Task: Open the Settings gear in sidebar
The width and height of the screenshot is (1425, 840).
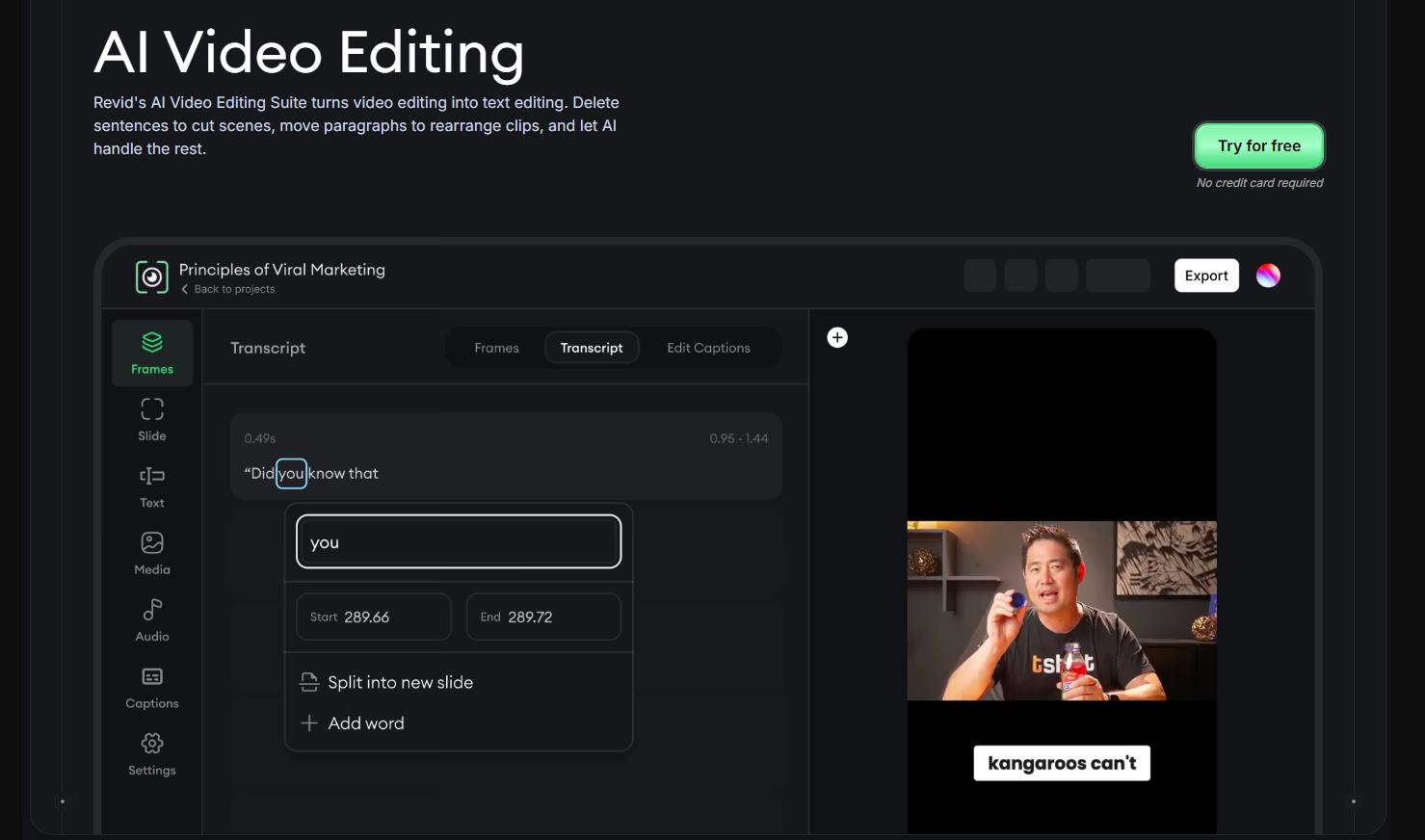Action: pos(152,754)
